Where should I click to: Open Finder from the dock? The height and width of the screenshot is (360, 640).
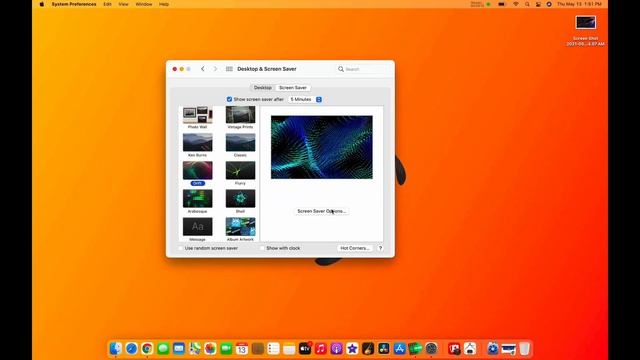(116, 349)
